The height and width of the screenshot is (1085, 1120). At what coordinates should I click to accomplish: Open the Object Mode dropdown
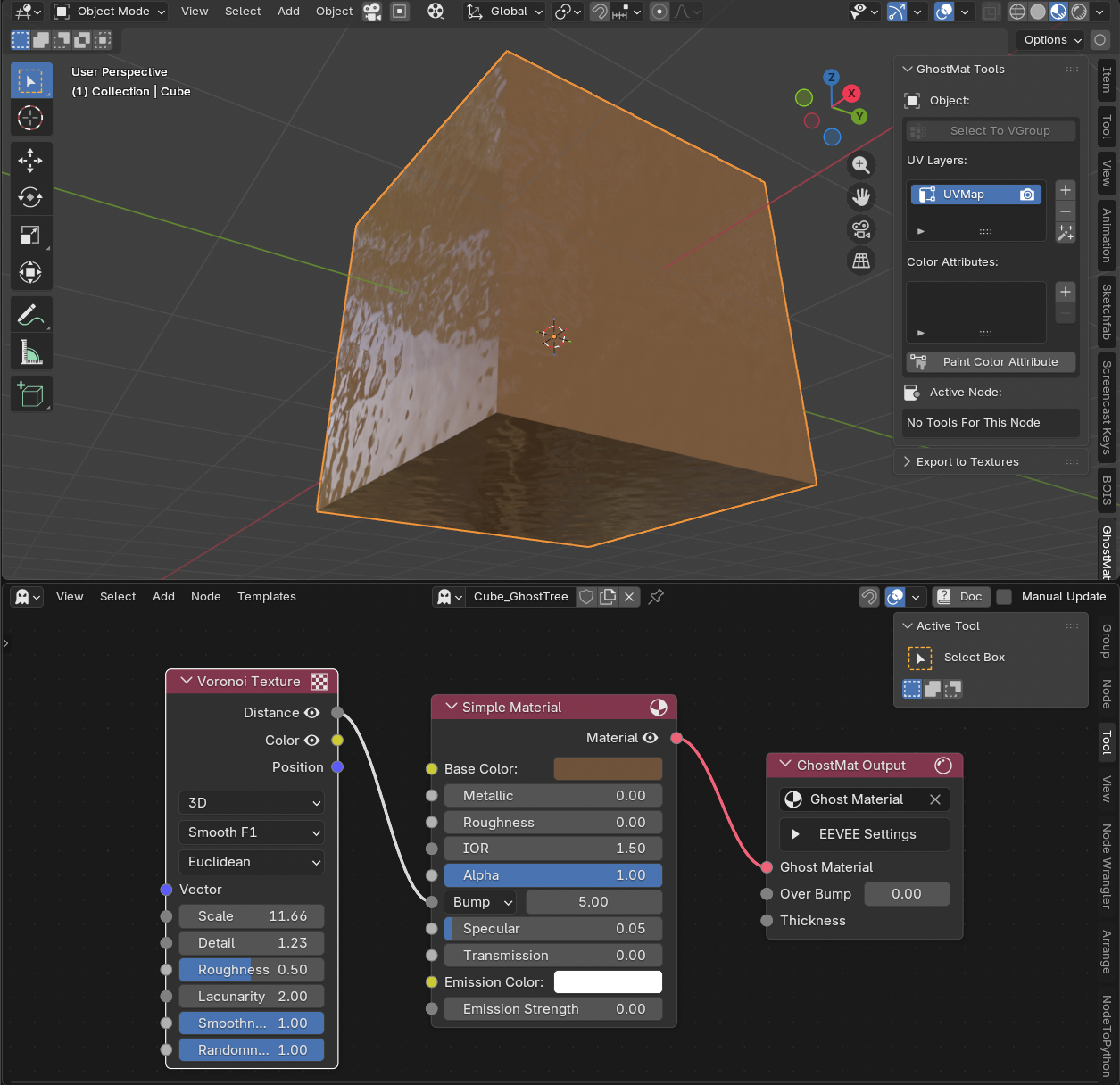point(111,12)
